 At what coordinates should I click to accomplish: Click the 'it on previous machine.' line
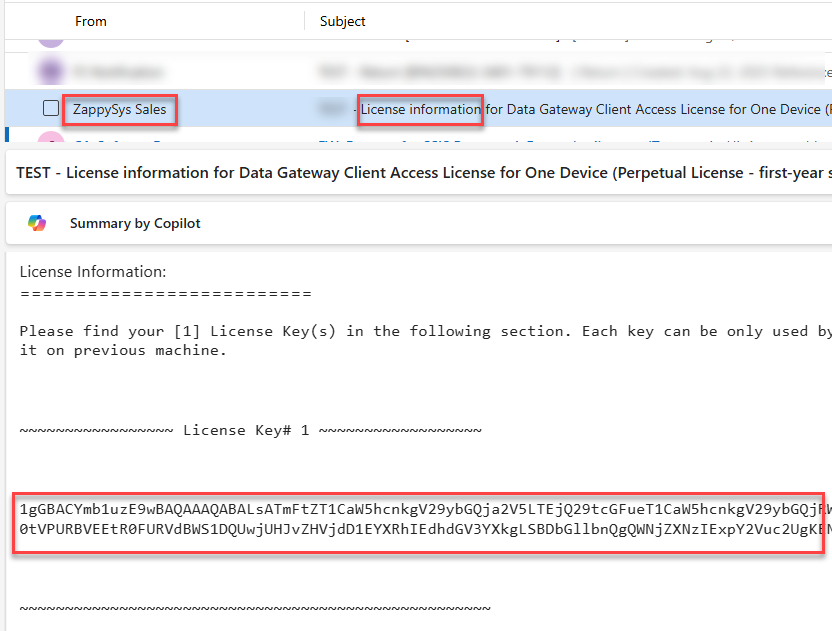123,350
